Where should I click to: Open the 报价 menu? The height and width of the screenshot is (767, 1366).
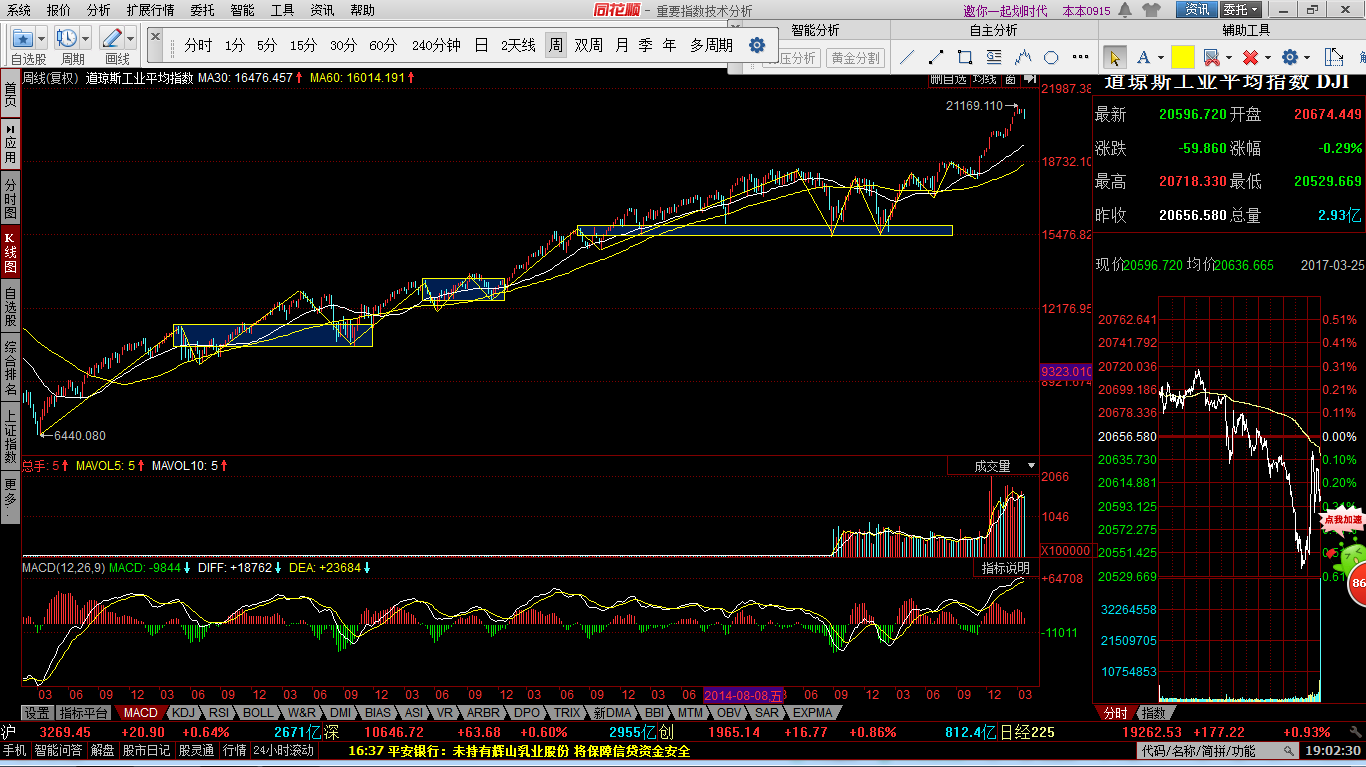[x=59, y=10]
